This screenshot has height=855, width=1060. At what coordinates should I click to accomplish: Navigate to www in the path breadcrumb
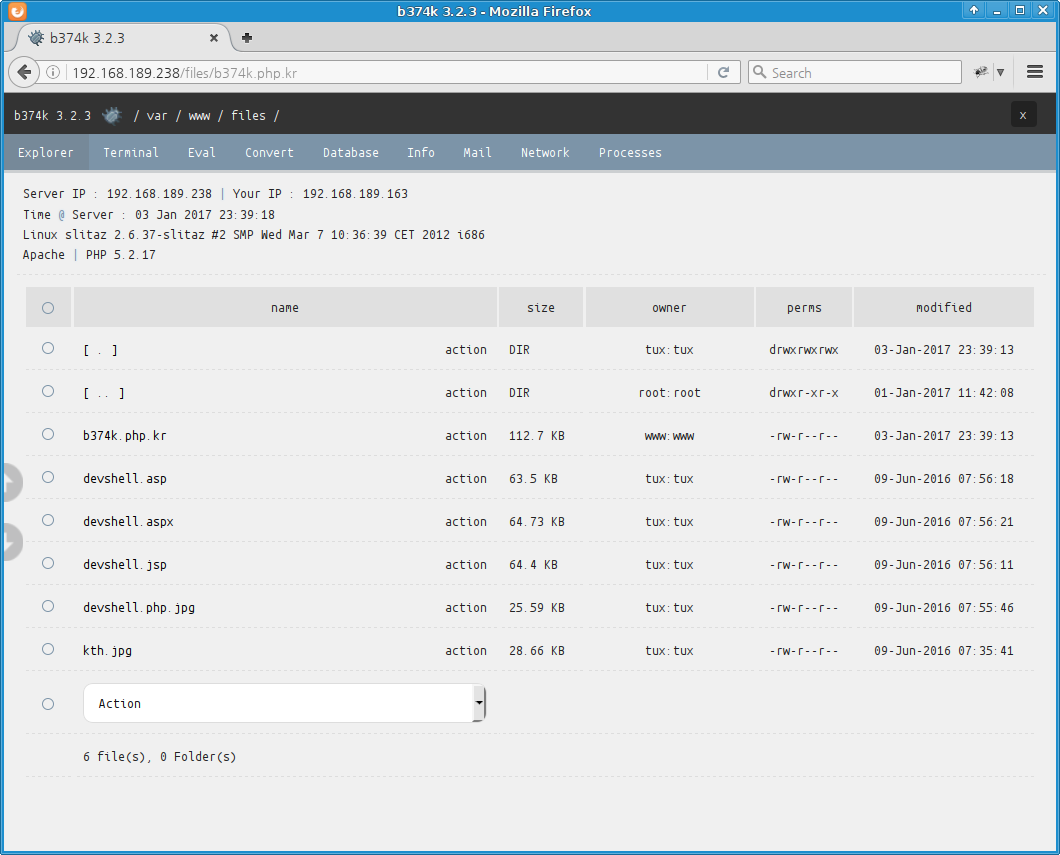(x=199, y=116)
